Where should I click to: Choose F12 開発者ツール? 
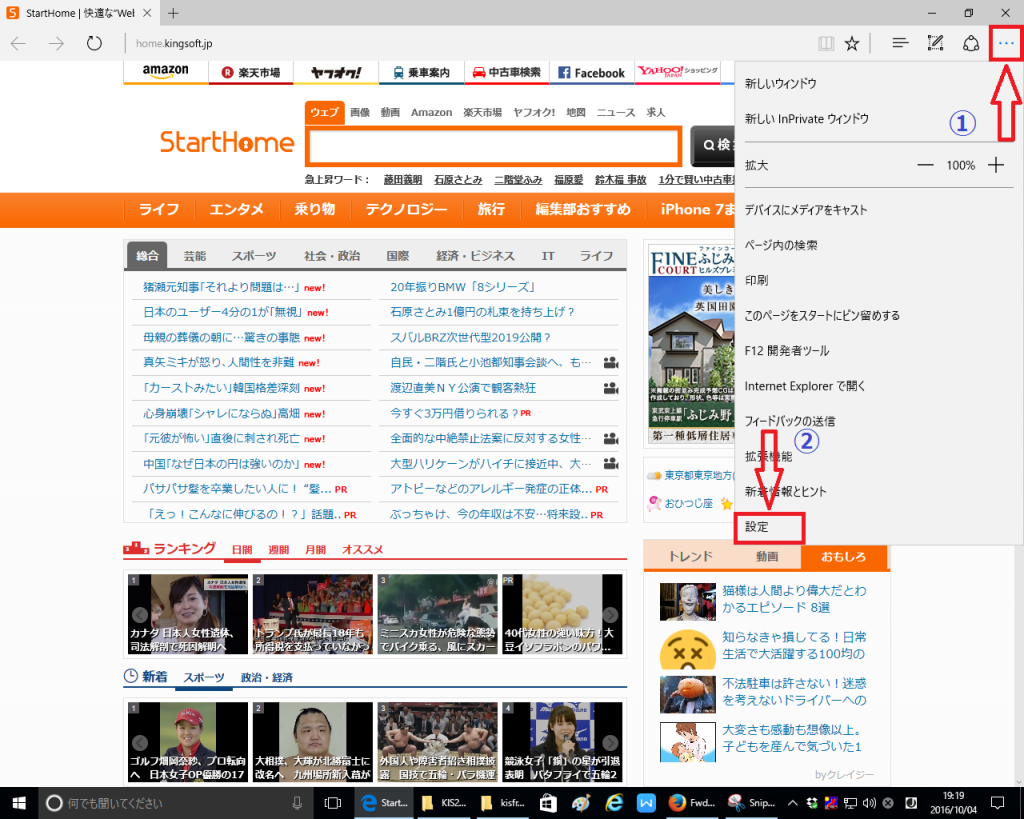[x=787, y=351]
